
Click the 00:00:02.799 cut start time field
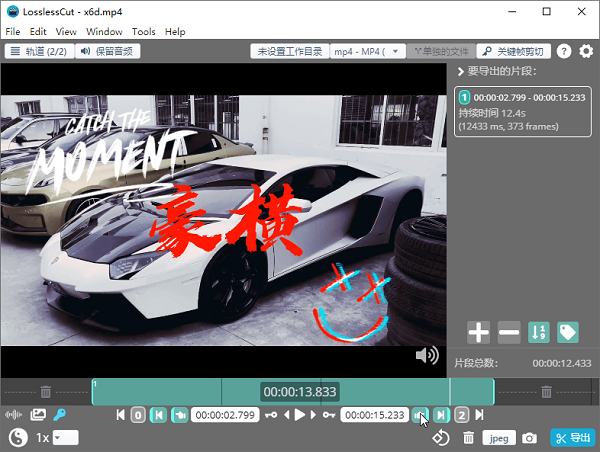click(225, 415)
